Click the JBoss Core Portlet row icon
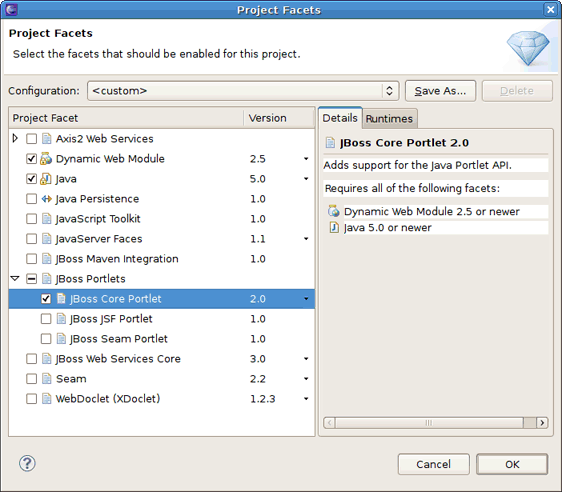Screen dimensions: 562x492 click(x=61, y=298)
